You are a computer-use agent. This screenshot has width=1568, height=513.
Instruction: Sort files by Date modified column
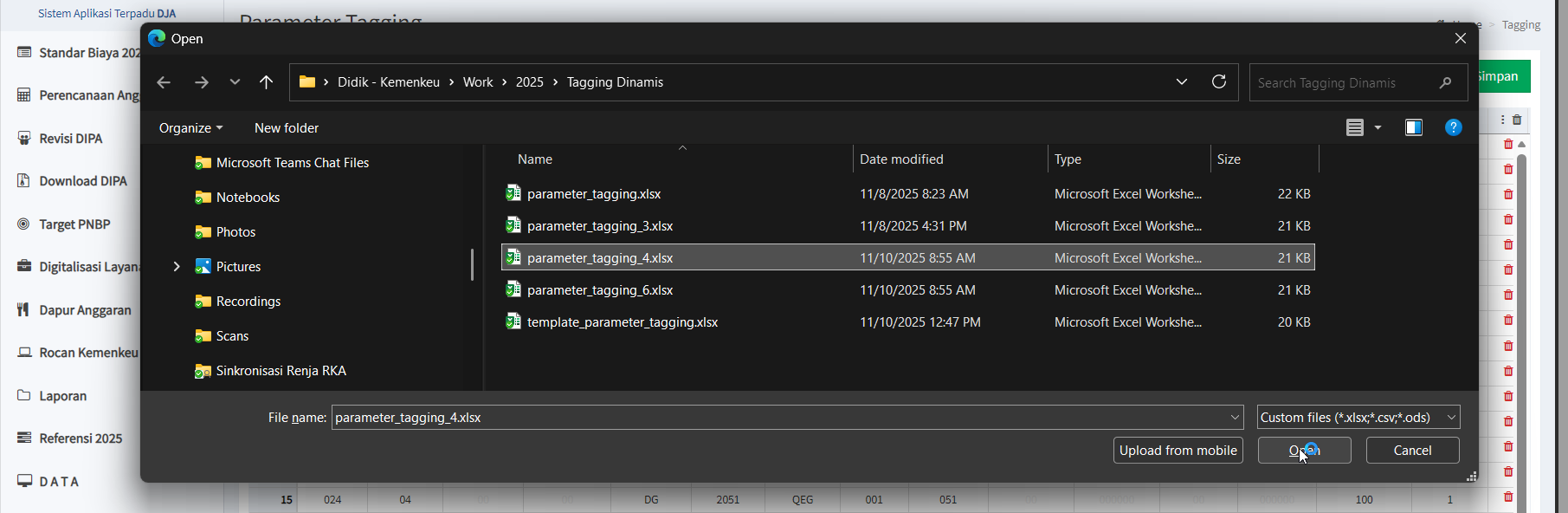901,159
